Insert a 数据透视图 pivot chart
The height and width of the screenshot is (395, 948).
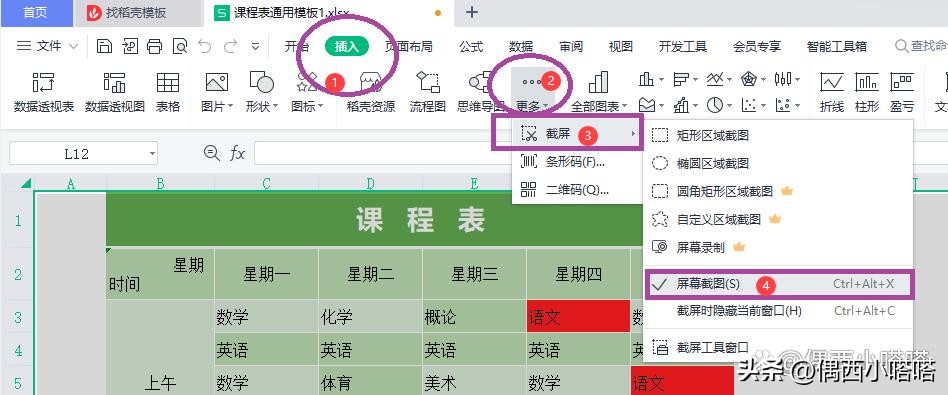[115, 93]
